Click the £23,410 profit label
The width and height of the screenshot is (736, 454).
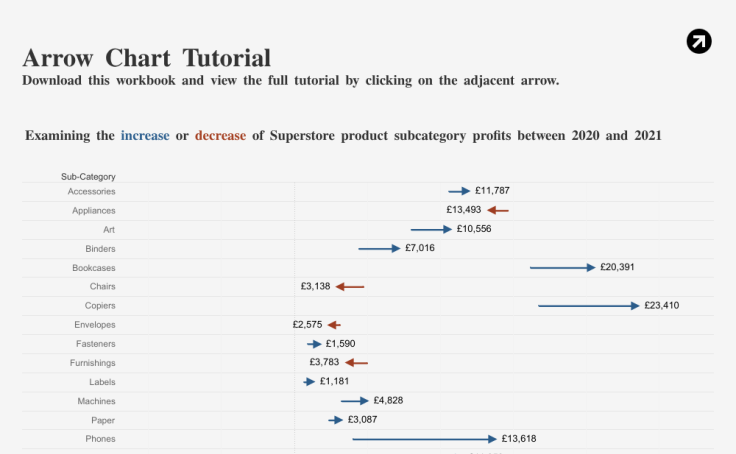[661, 305]
